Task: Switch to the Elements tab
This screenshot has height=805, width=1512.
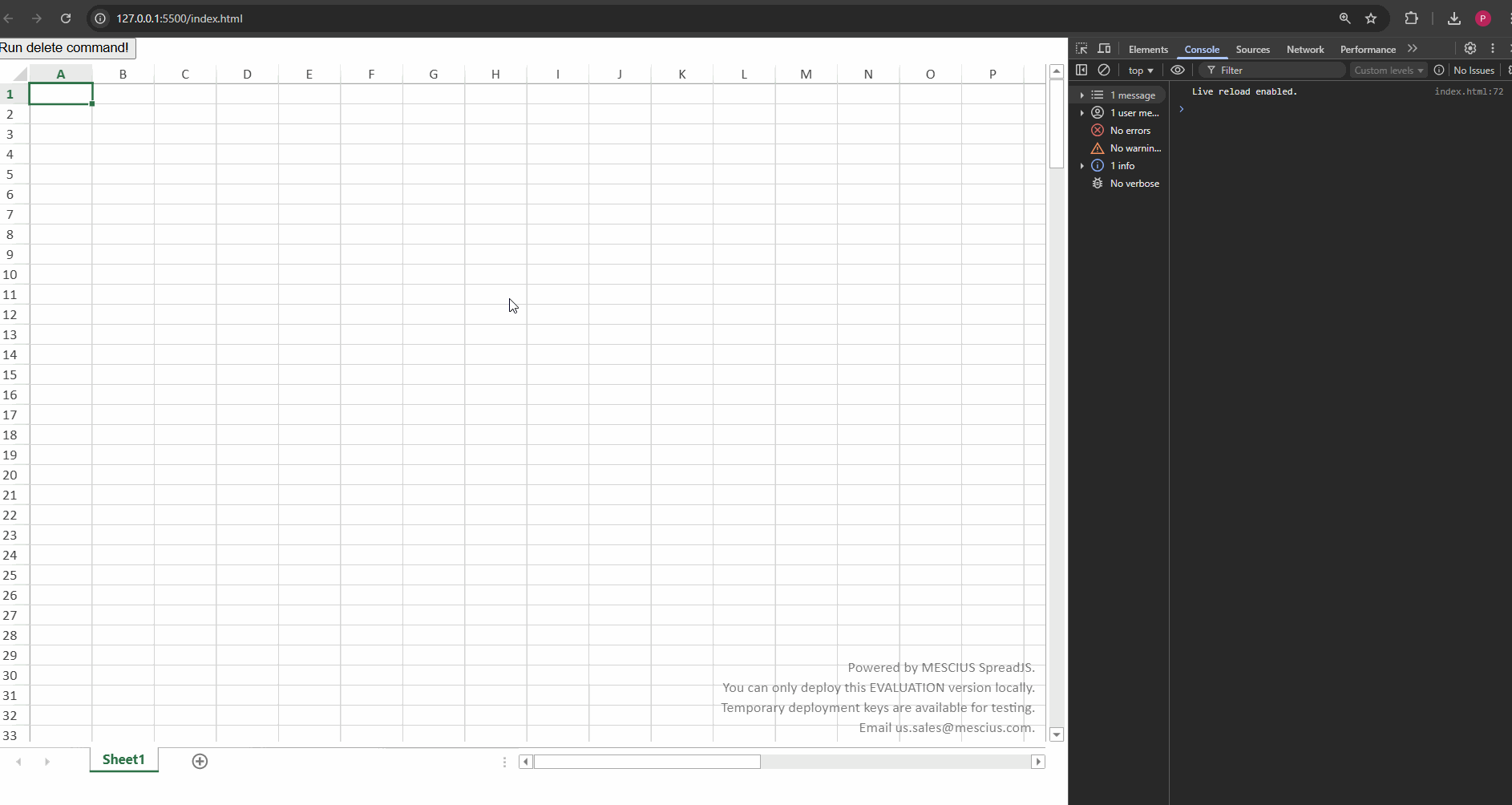Action: [x=1148, y=50]
